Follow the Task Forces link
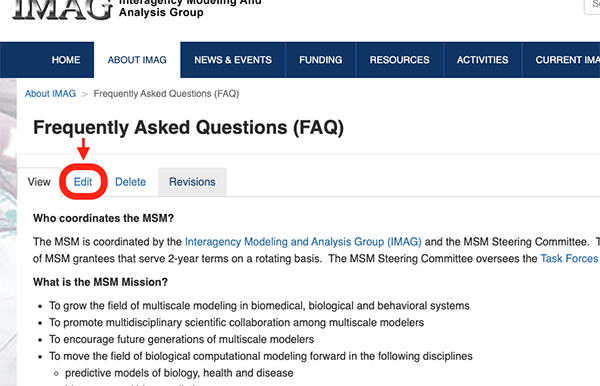 pos(569,259)
